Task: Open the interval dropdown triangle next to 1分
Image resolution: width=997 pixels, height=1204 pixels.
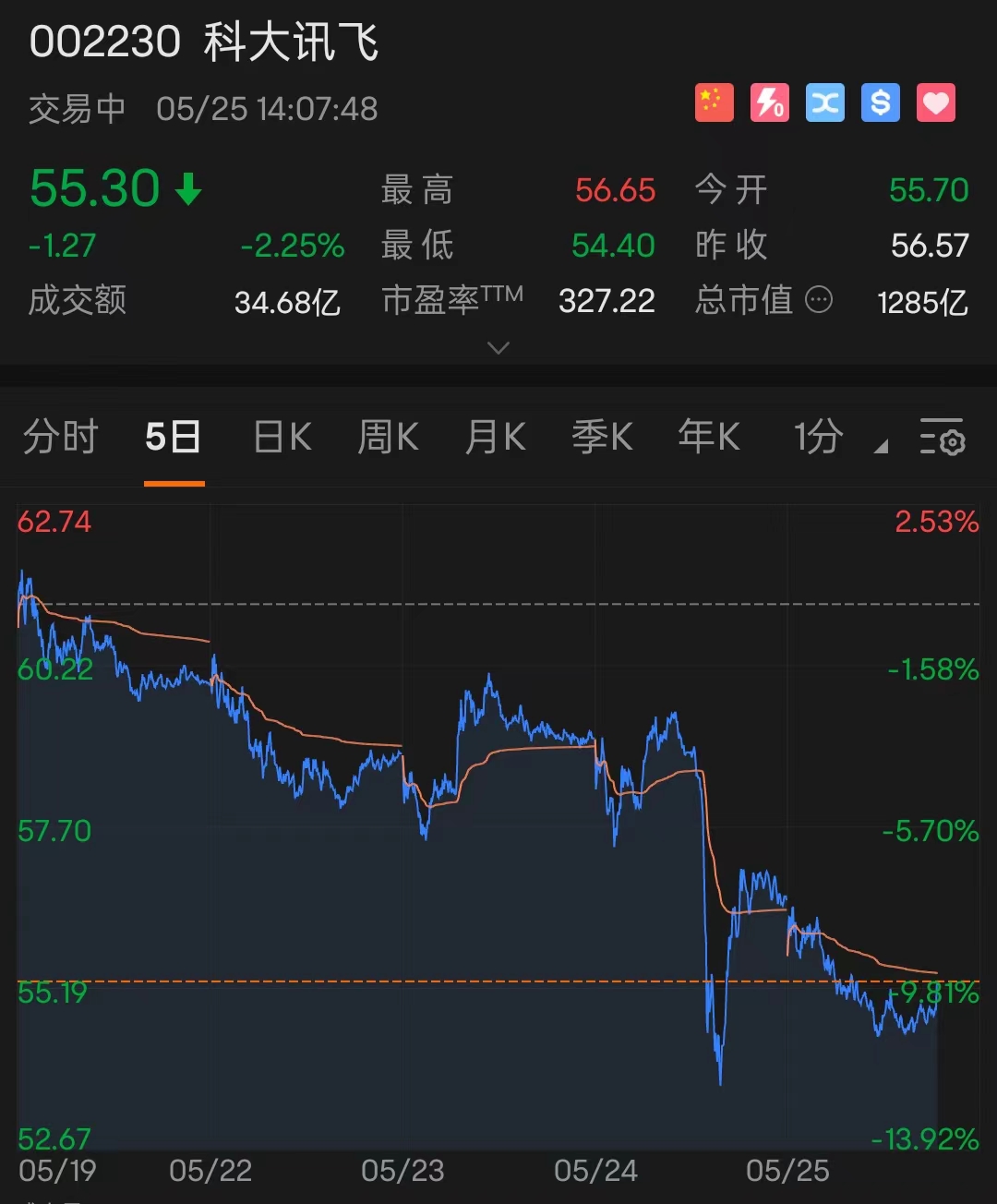Action: click(x=880, y=446)
